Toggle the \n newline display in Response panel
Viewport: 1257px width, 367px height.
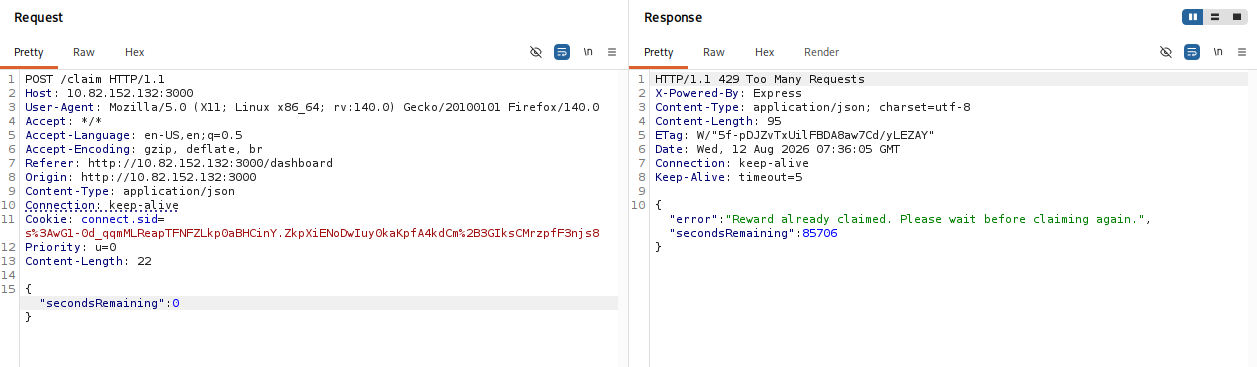tap(1218, 52)
